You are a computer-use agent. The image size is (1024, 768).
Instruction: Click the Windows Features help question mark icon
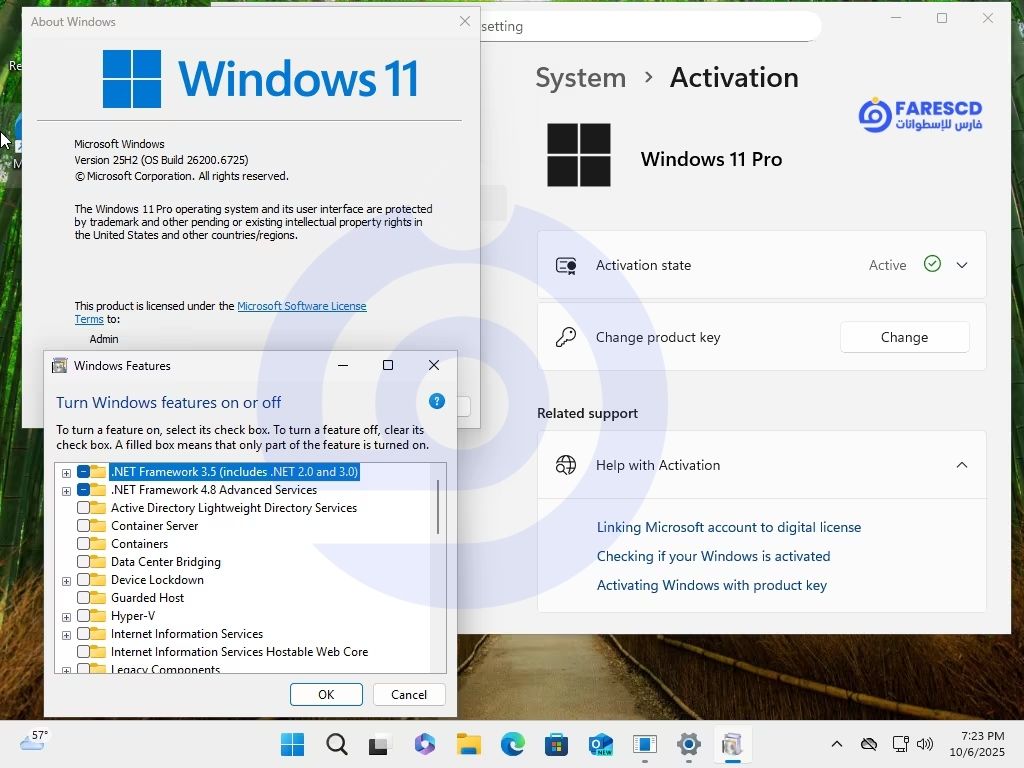(x=436, y=401)
